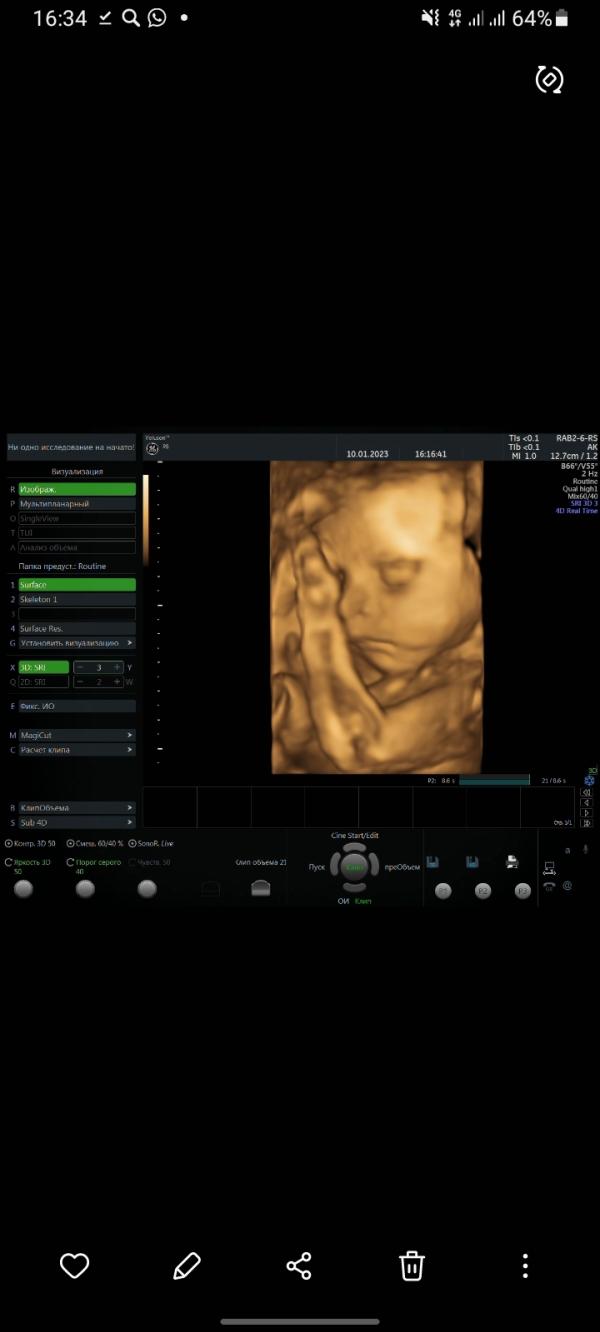This screenshot has height=1332, width=600.
Task: Click the 3D fetal face image
Action: pyautogui.click(x=376, y=616)
